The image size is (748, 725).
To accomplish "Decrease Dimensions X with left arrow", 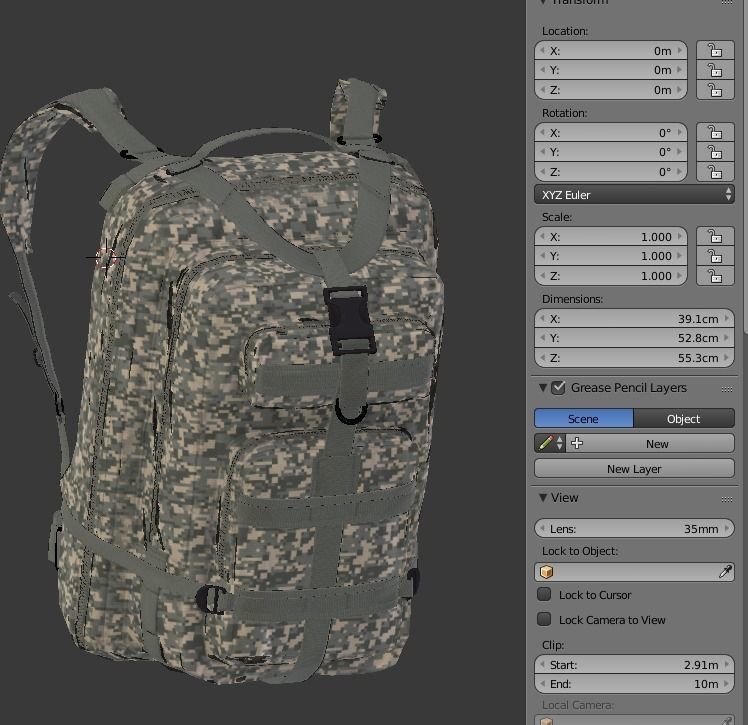I will point(542,318).
